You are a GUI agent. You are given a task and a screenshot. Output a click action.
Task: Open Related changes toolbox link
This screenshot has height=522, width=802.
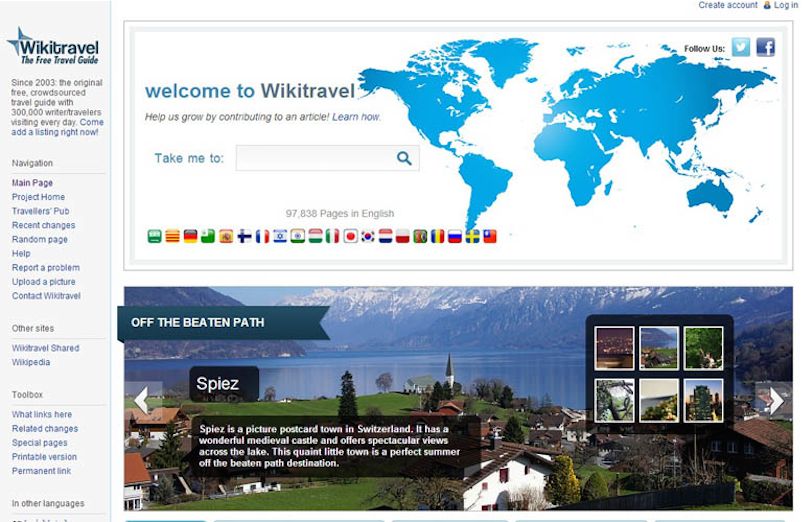45,428
